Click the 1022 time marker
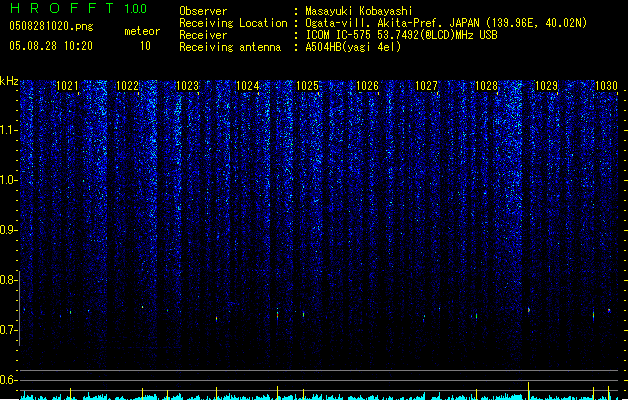 127,86
